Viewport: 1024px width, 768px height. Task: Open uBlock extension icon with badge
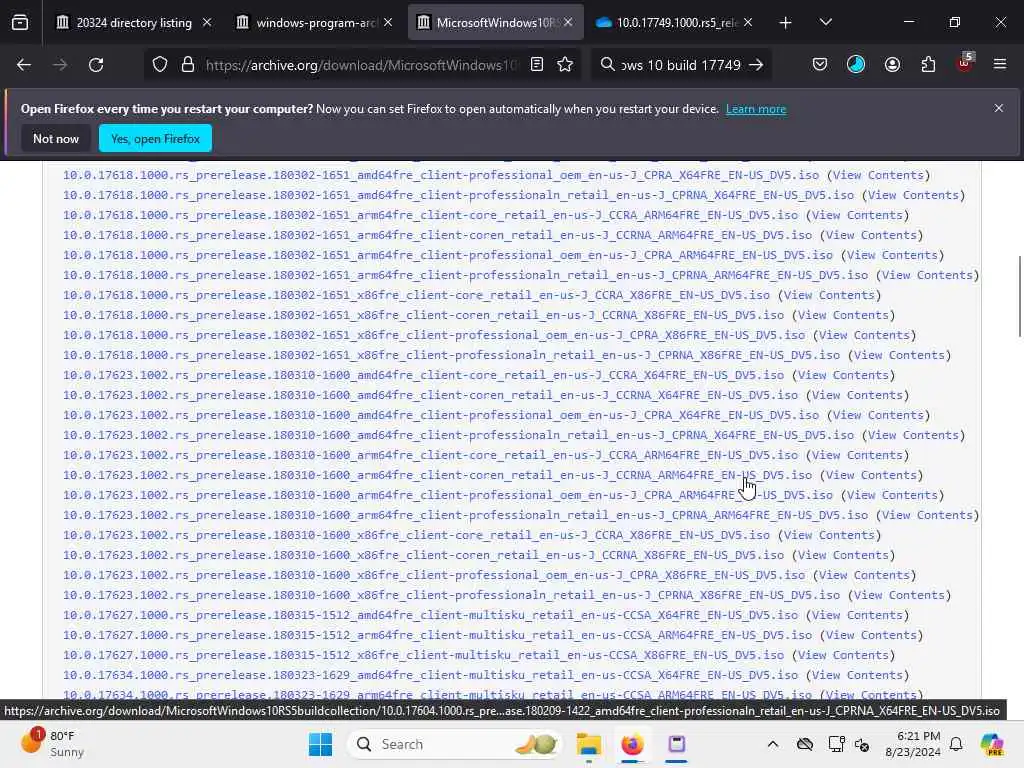[965, 63]
